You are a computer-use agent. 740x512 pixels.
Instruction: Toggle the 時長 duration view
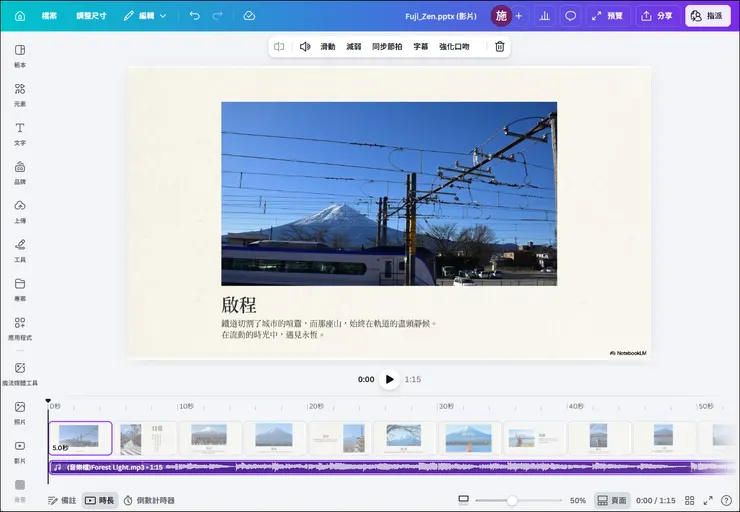tap(100, 500)
